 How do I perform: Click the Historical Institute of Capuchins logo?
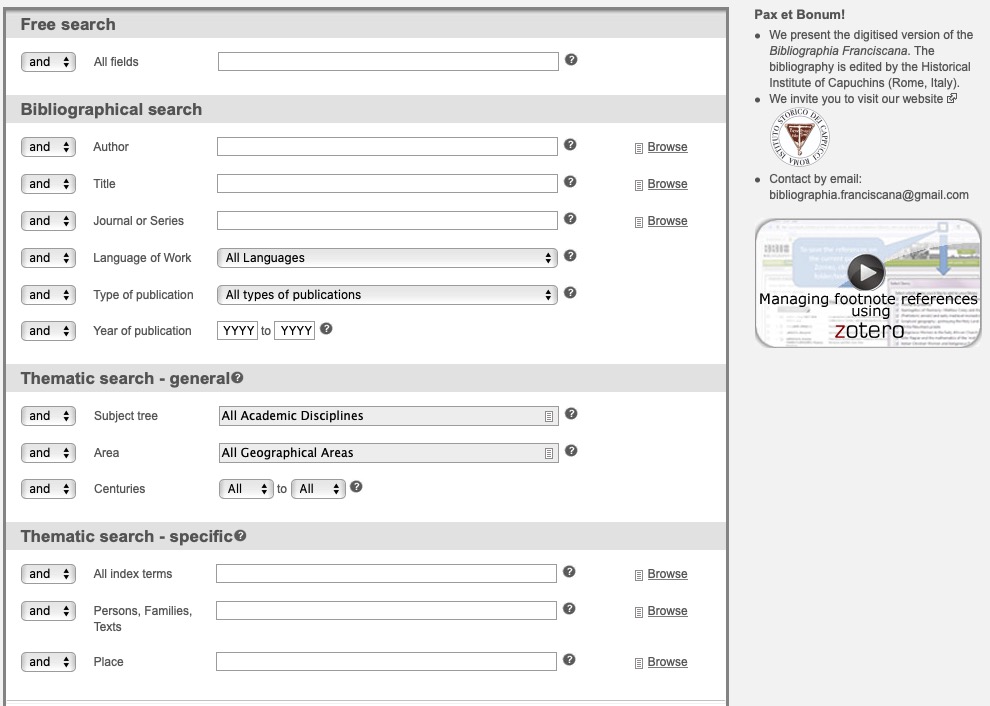(799, 137)
